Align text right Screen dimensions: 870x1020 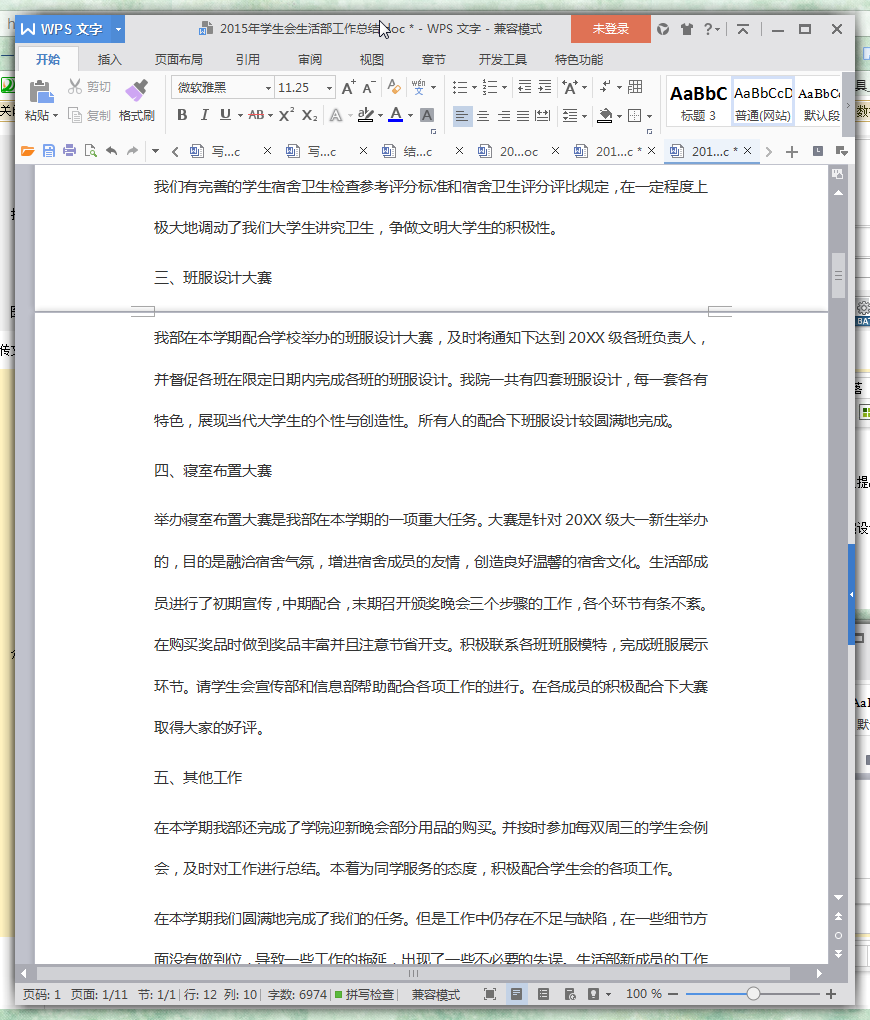504,116
